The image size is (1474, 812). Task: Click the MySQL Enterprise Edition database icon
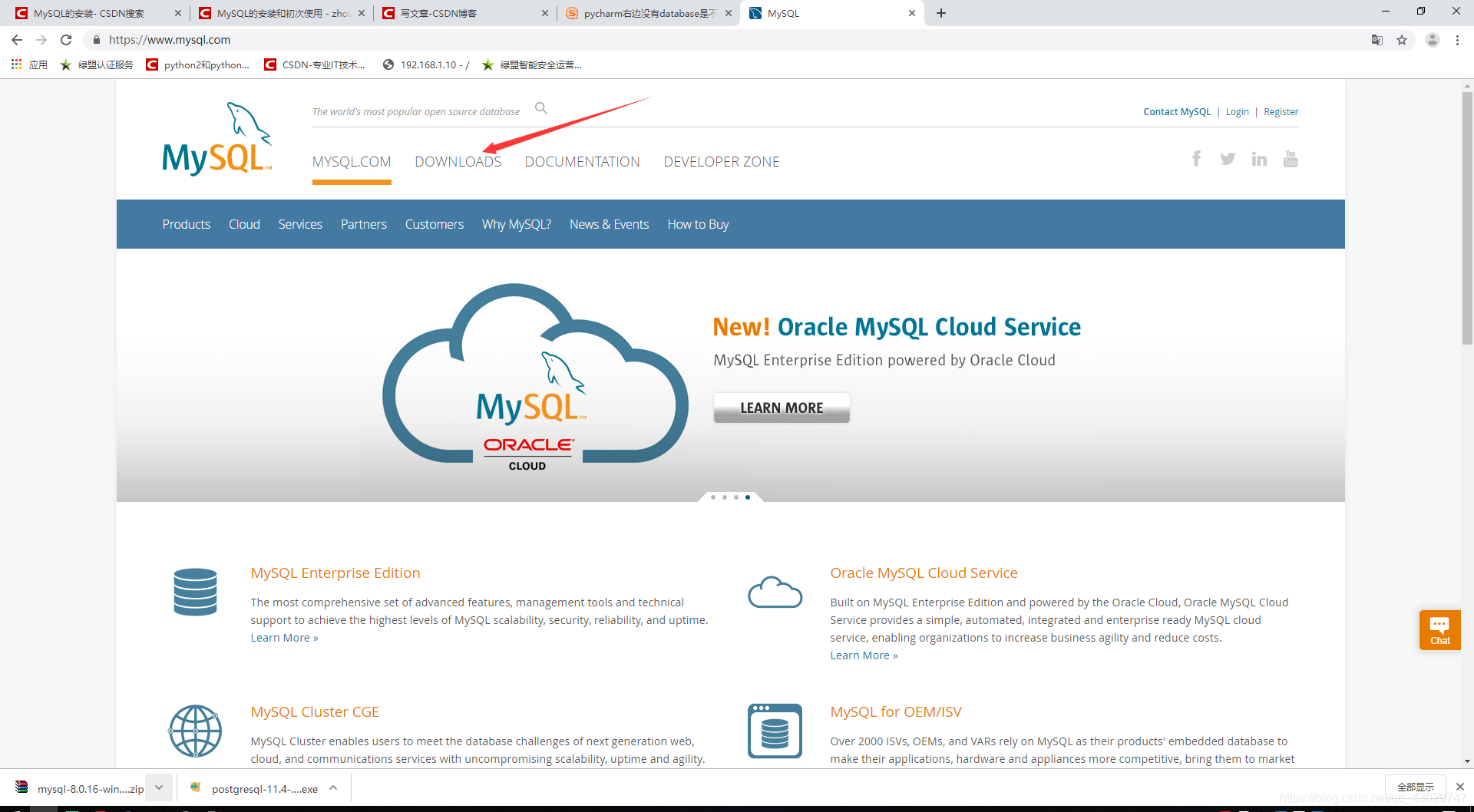(x=195, y=592)
